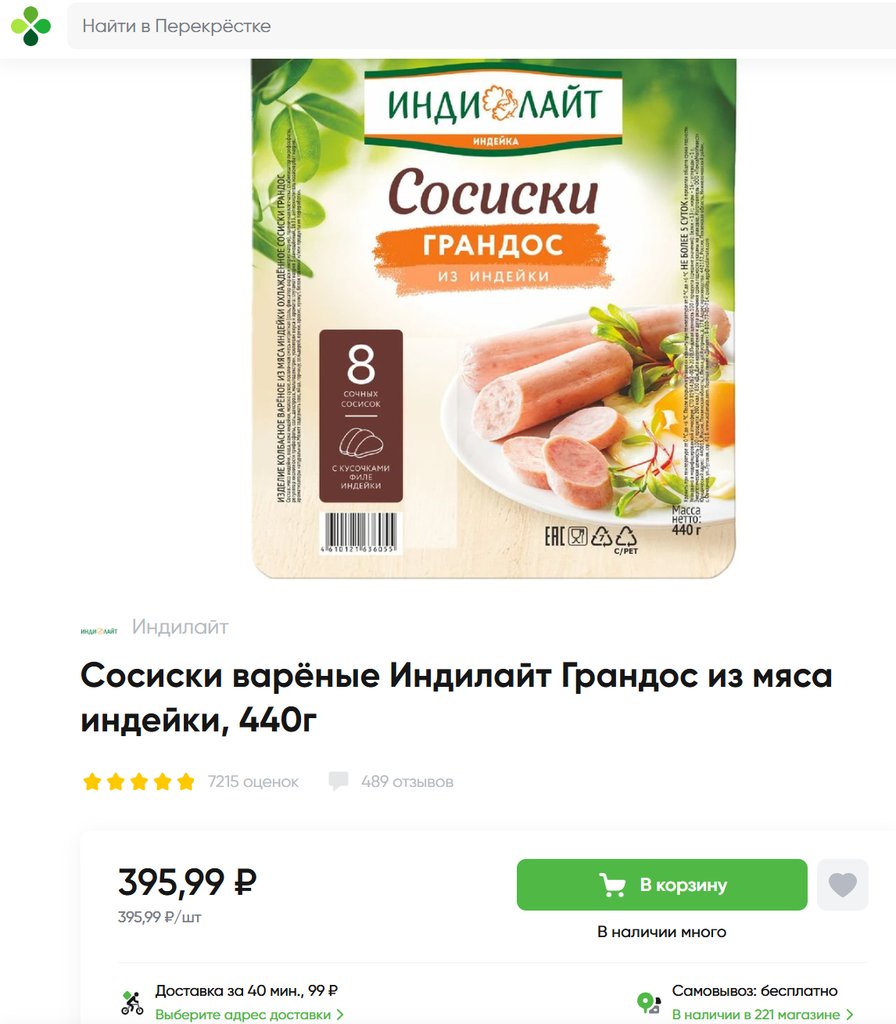
Task: Click the pickup location pin icon
Action: (648, 1002)
